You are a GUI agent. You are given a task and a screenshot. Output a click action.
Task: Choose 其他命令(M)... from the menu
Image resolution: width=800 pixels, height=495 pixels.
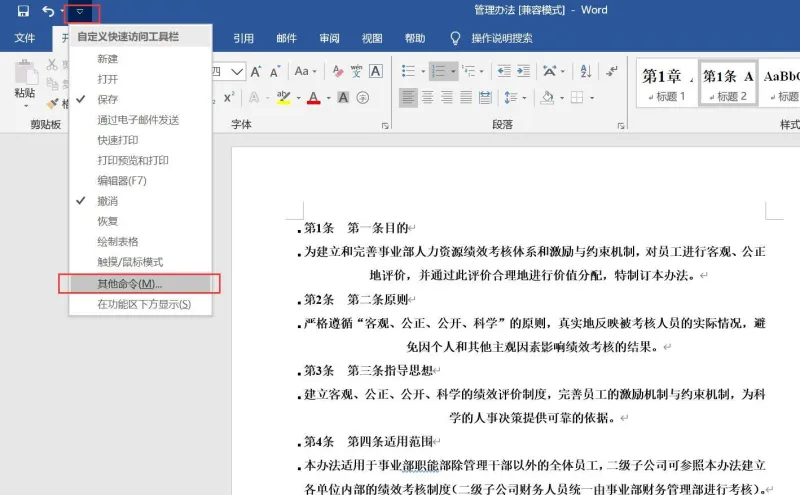coord(140,284)
